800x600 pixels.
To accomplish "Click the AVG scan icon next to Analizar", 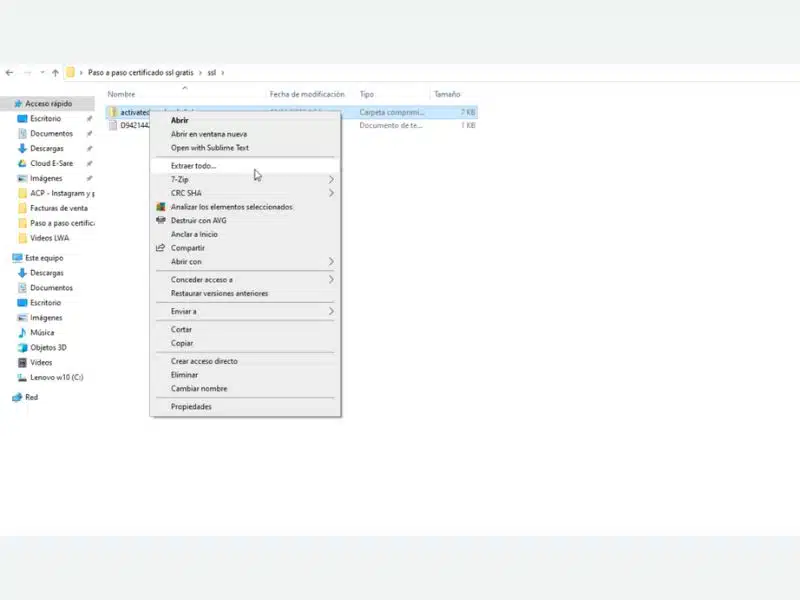I will pyautogui.click(x=163, y=207).
